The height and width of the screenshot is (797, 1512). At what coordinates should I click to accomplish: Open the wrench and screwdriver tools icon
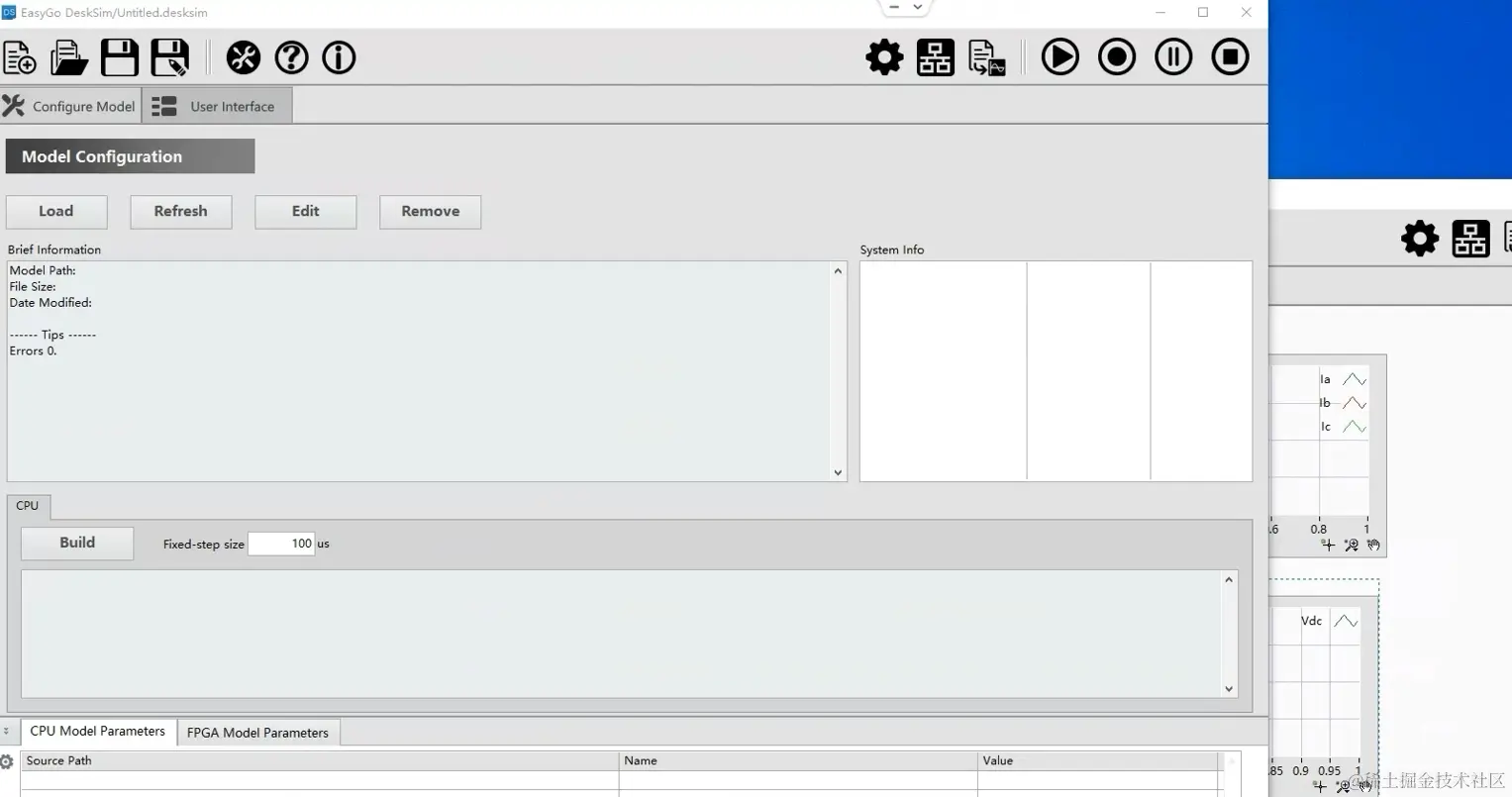(x=243, y=57)
